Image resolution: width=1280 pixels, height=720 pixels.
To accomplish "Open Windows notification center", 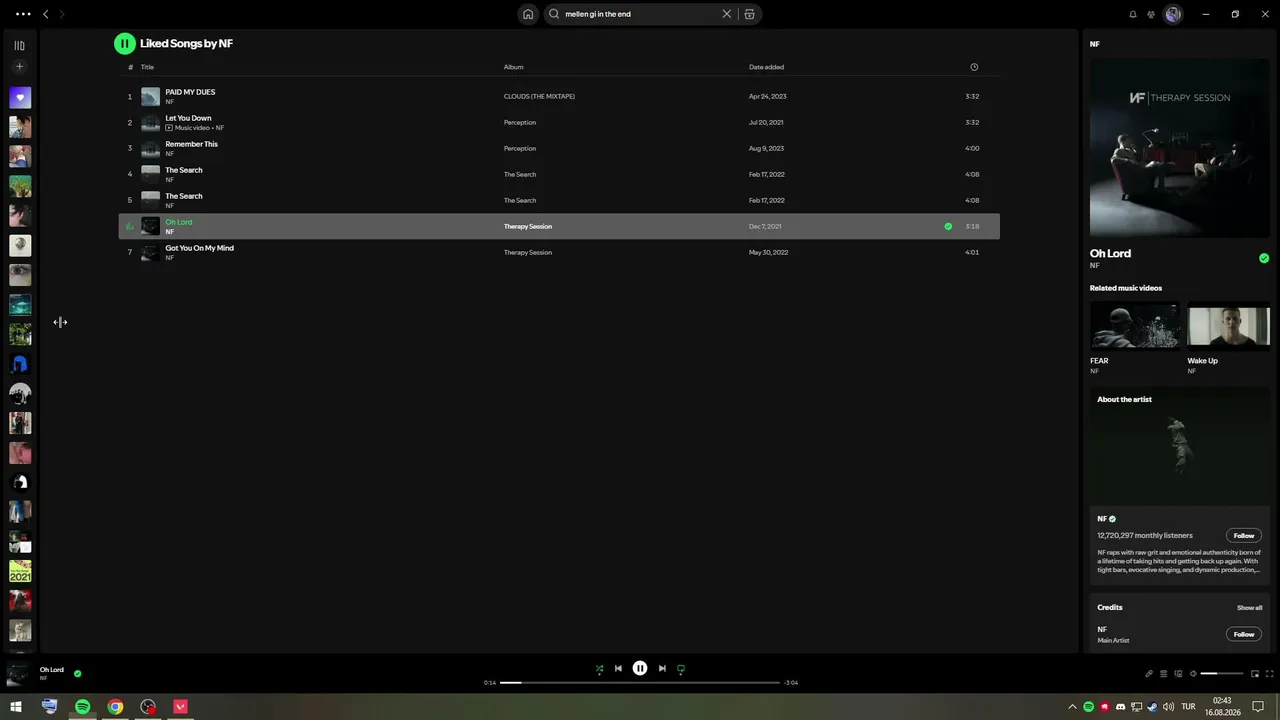I will (x=1258, y=707).
